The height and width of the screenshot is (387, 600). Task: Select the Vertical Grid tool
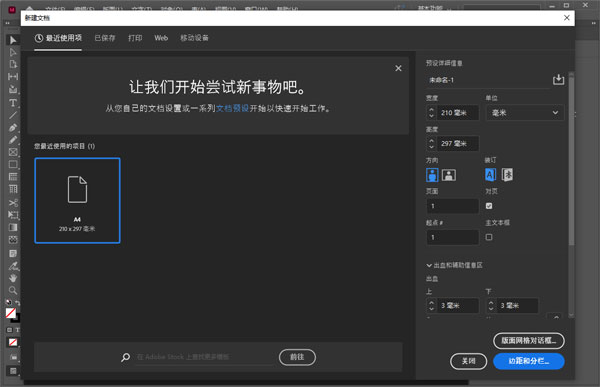tap(13, 189)
